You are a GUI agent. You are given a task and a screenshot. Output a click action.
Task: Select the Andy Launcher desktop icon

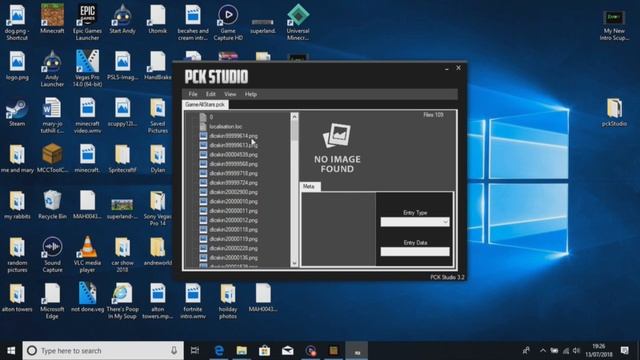(52, 68)
